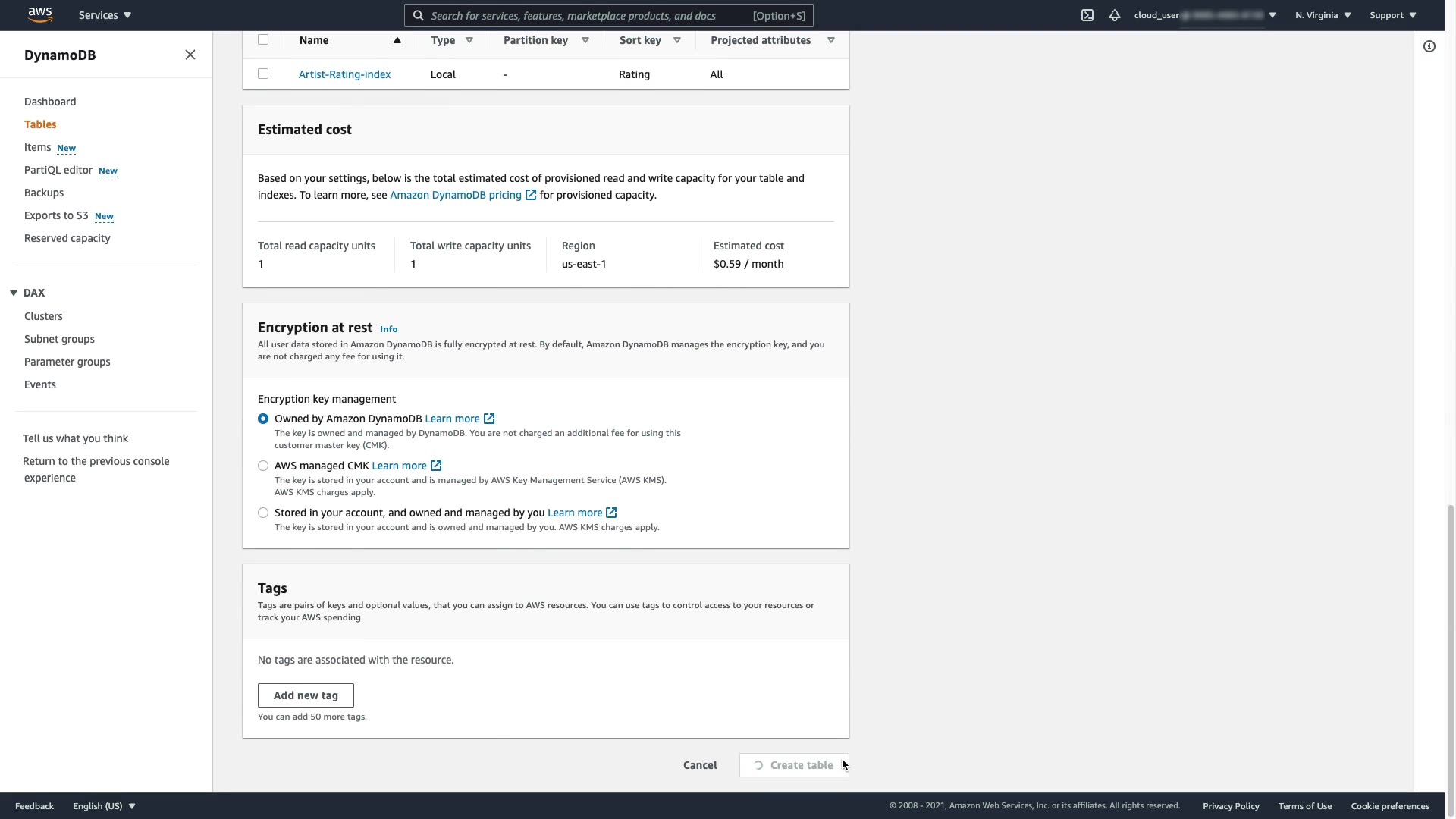Click the search magnifier icon
This screenshot has height=819, width=1456.
tap(419, 15)
